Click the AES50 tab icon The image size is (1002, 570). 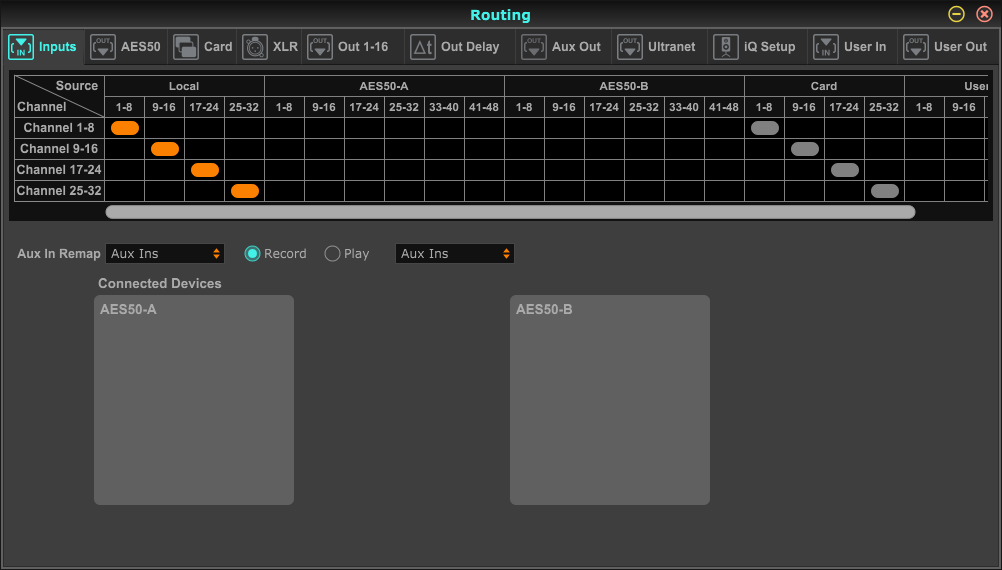[102, 47]
